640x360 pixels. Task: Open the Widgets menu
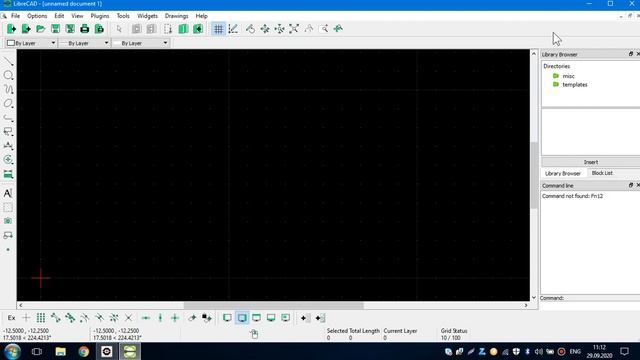coord(147,16)
